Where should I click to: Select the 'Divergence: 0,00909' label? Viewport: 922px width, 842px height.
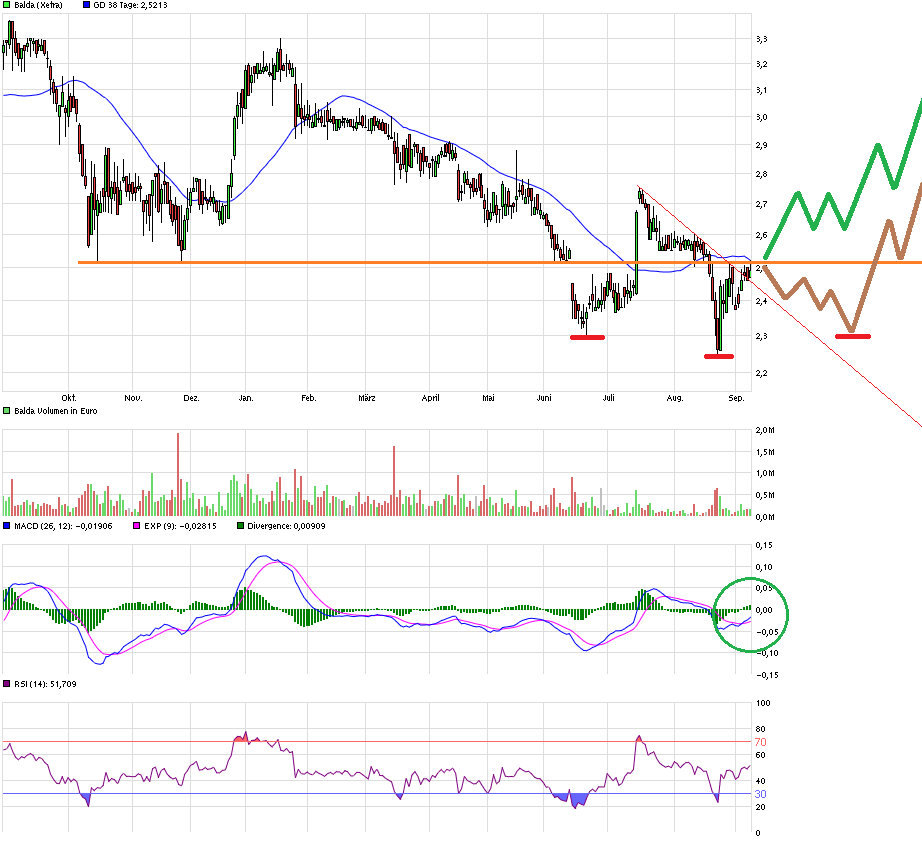point(286,526)
